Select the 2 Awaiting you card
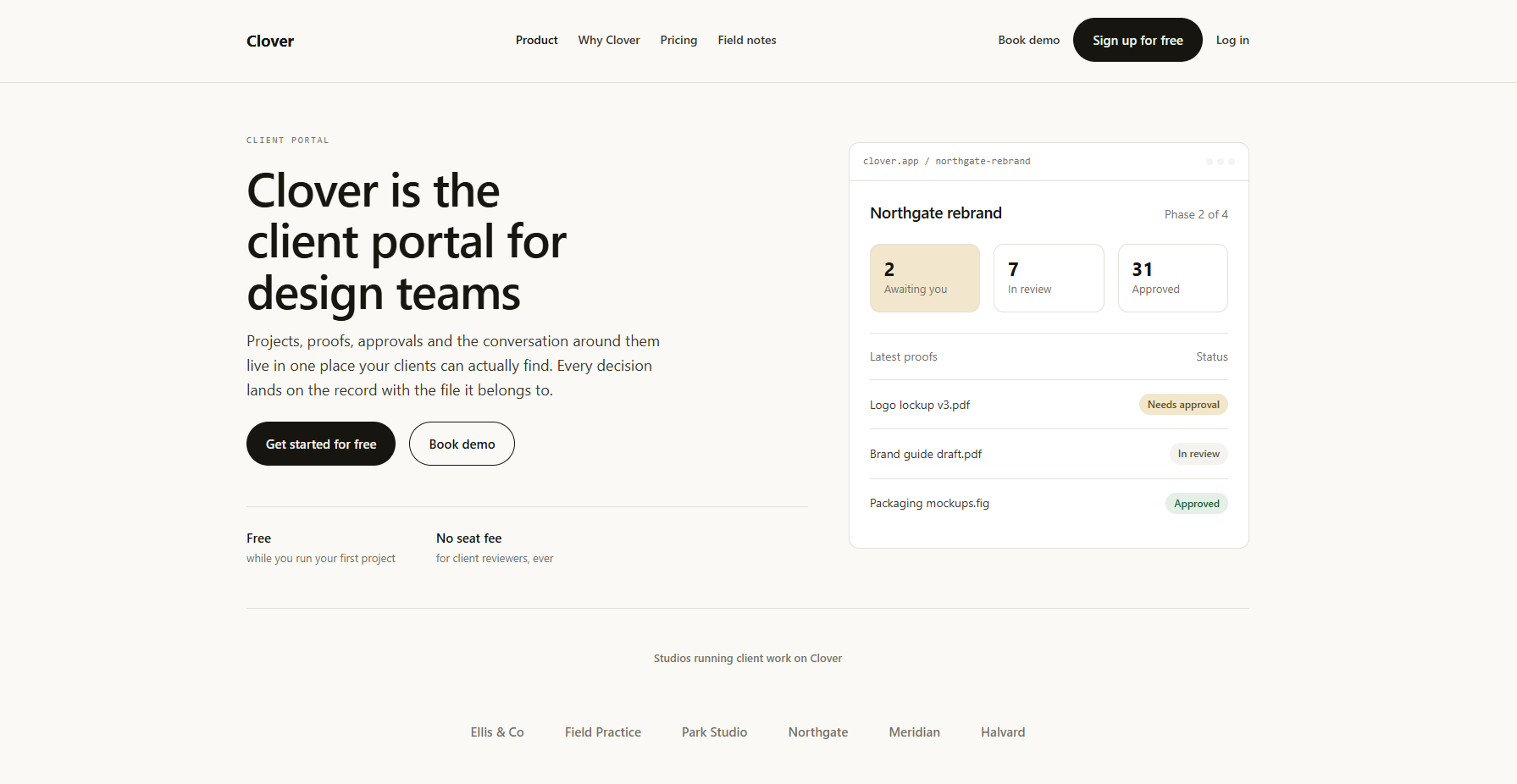This screenshot has height=784, width=1517. point(925,278)
